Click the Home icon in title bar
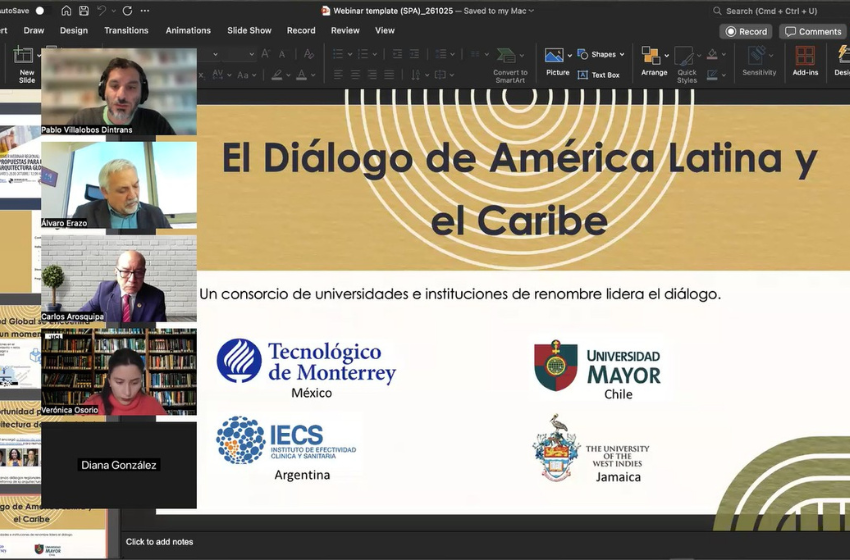Screen dimensions: 850x560 coord(67,11)
